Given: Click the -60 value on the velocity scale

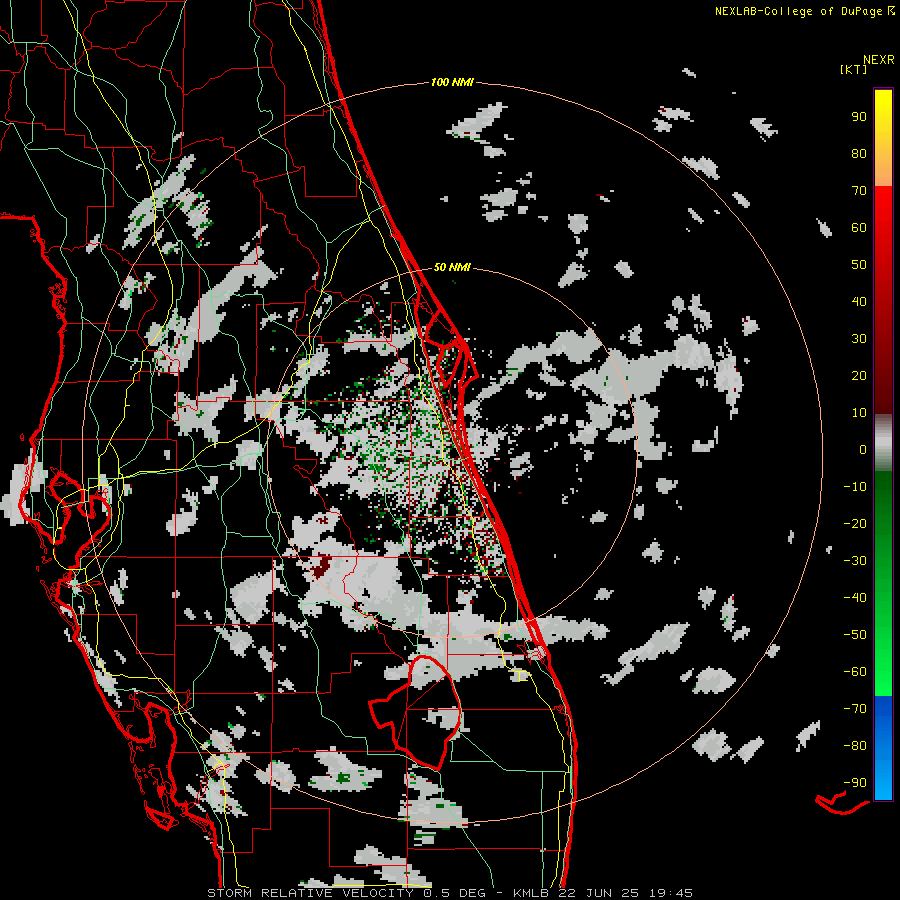Looking at the screenshot, I should [855, 672].
